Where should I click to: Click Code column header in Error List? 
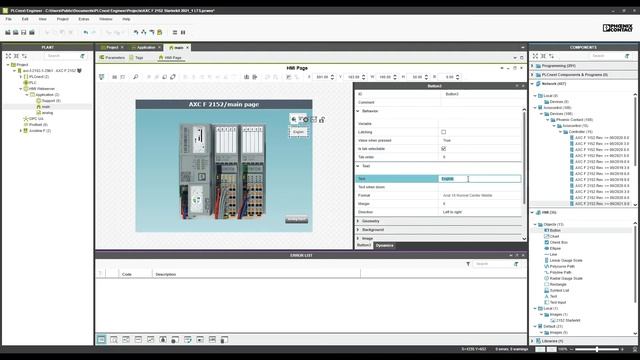[x=127, y=274]
